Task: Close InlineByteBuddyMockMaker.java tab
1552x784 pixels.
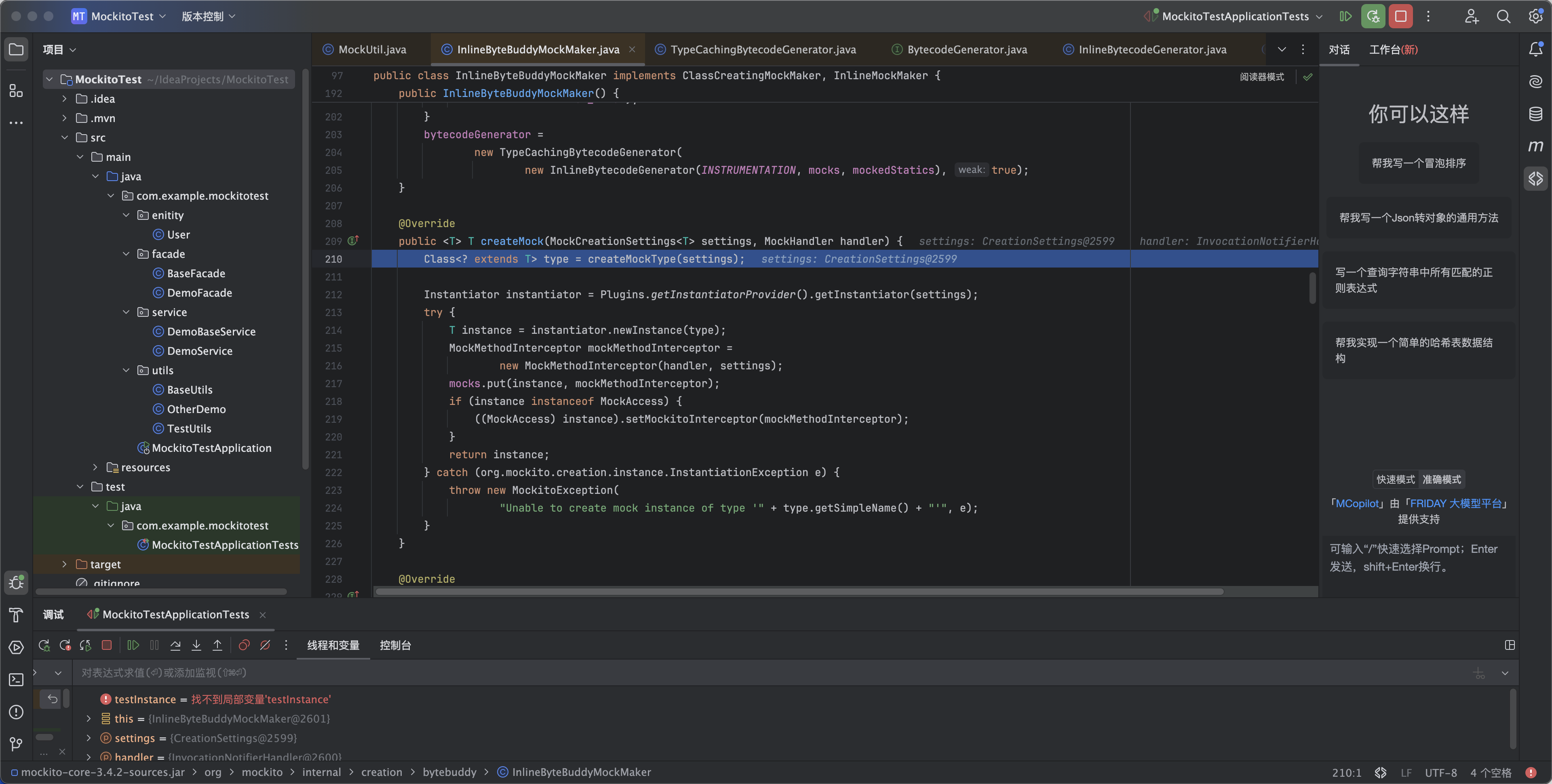Action: pos(632,49)
